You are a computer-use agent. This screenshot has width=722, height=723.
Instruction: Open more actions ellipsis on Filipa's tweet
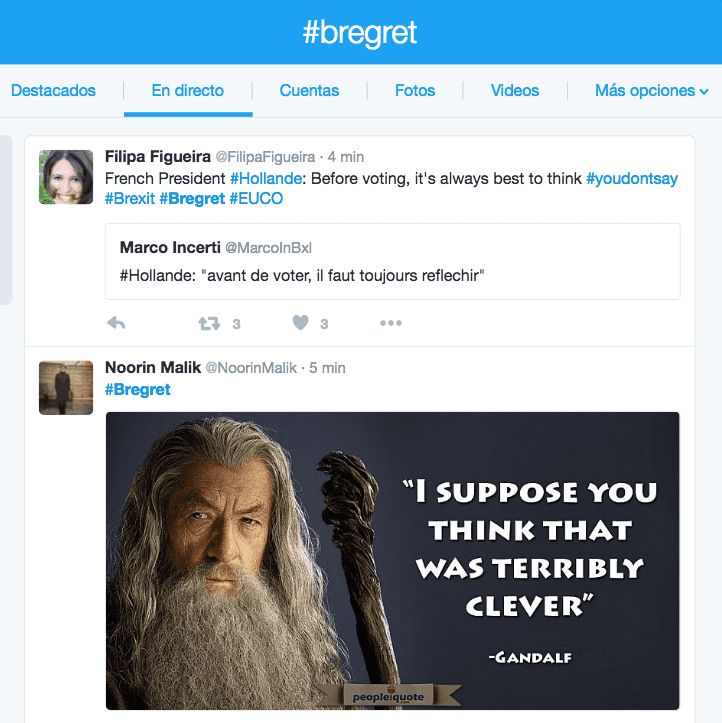click(390, 323)
